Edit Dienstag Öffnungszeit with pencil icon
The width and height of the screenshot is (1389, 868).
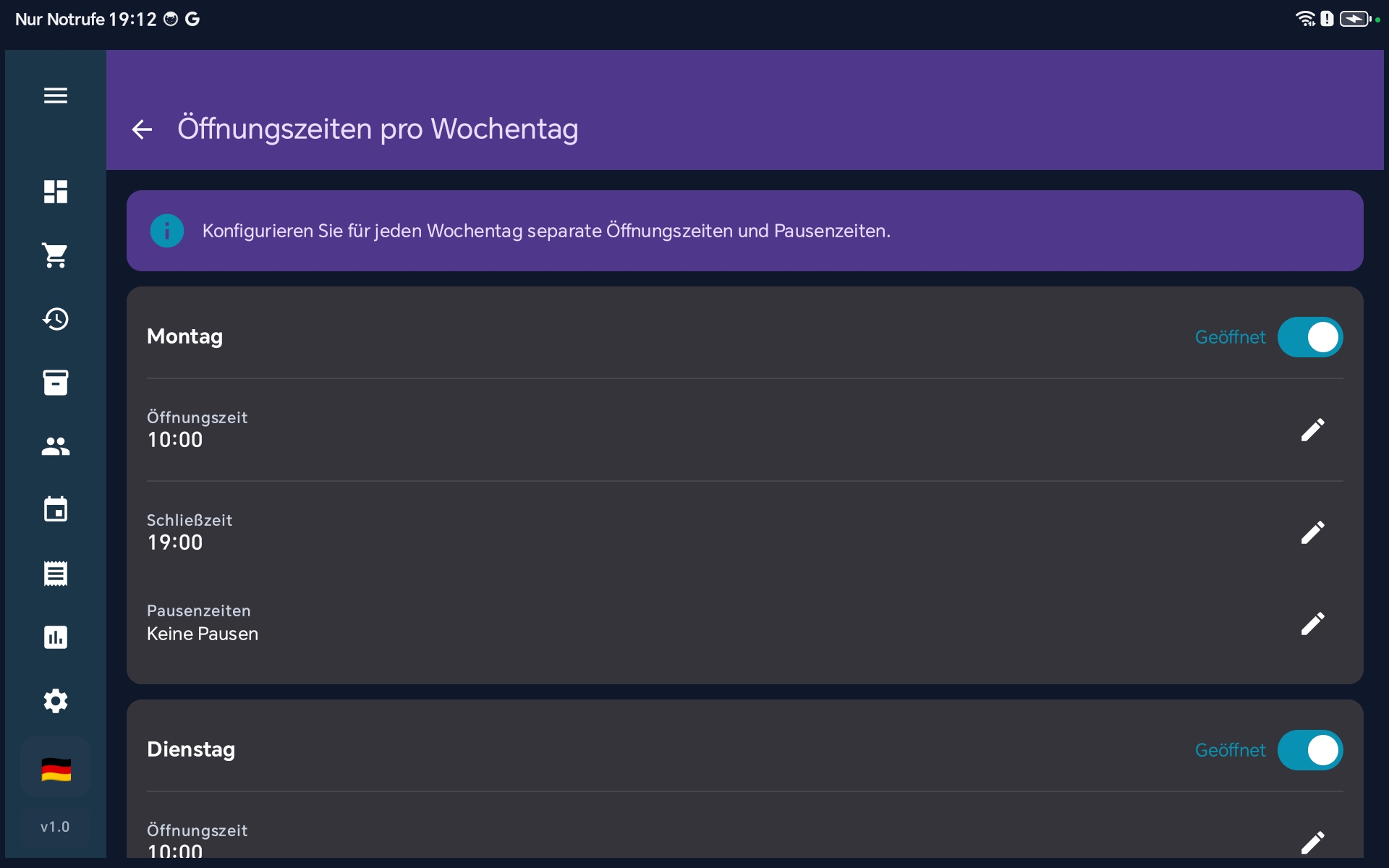coord(1312,842)
